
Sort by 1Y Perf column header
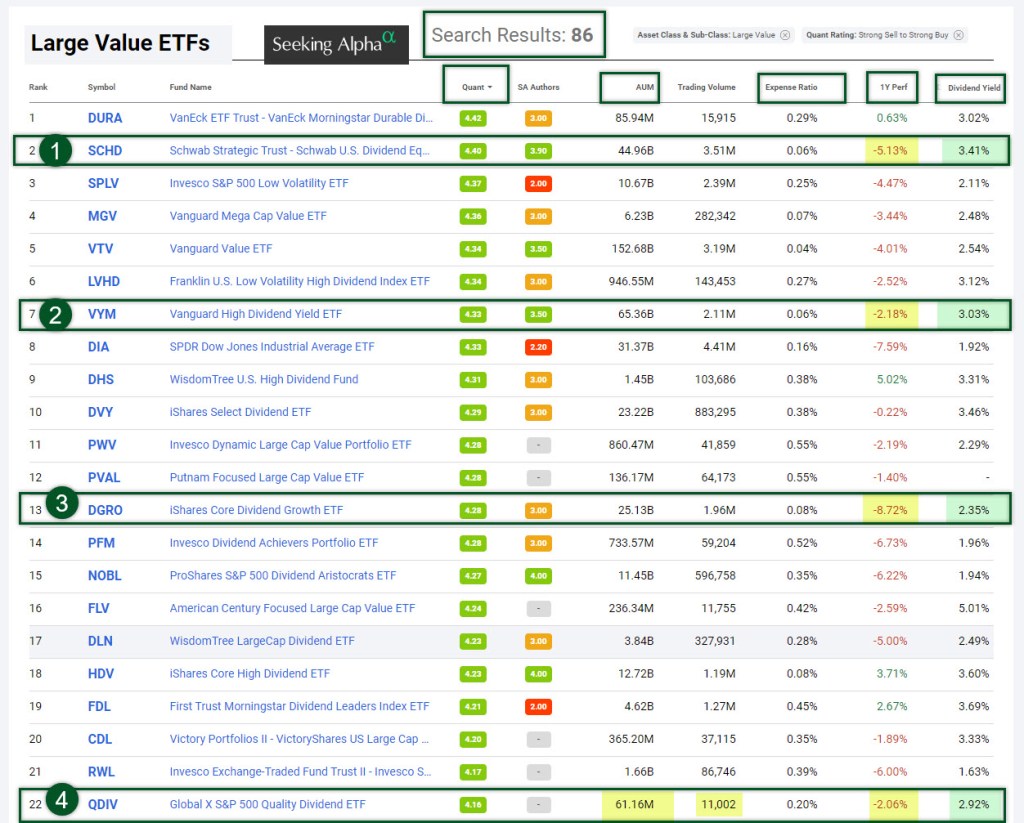[894, 87]
